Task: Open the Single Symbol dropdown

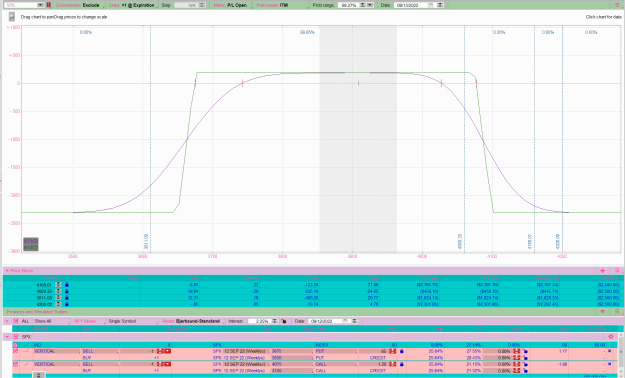Action: (x=132, y=321)
